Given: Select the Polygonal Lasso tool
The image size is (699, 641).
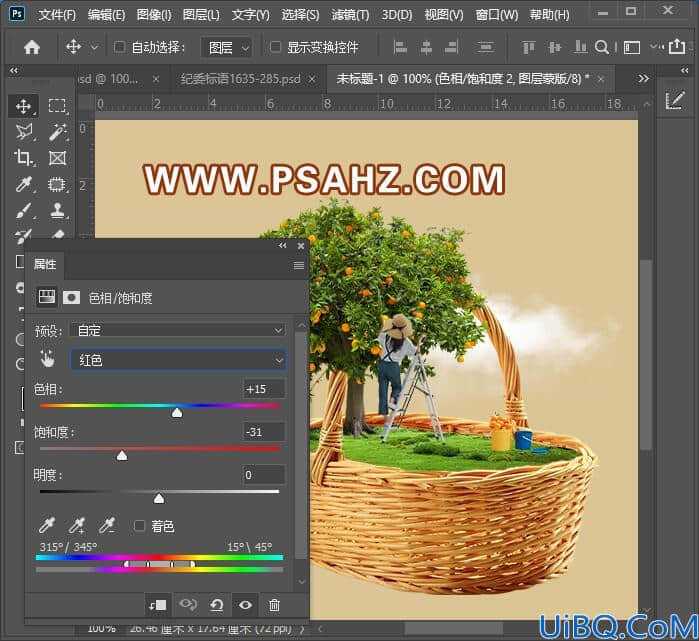Looking at the screenshot, I should [23, 132].
